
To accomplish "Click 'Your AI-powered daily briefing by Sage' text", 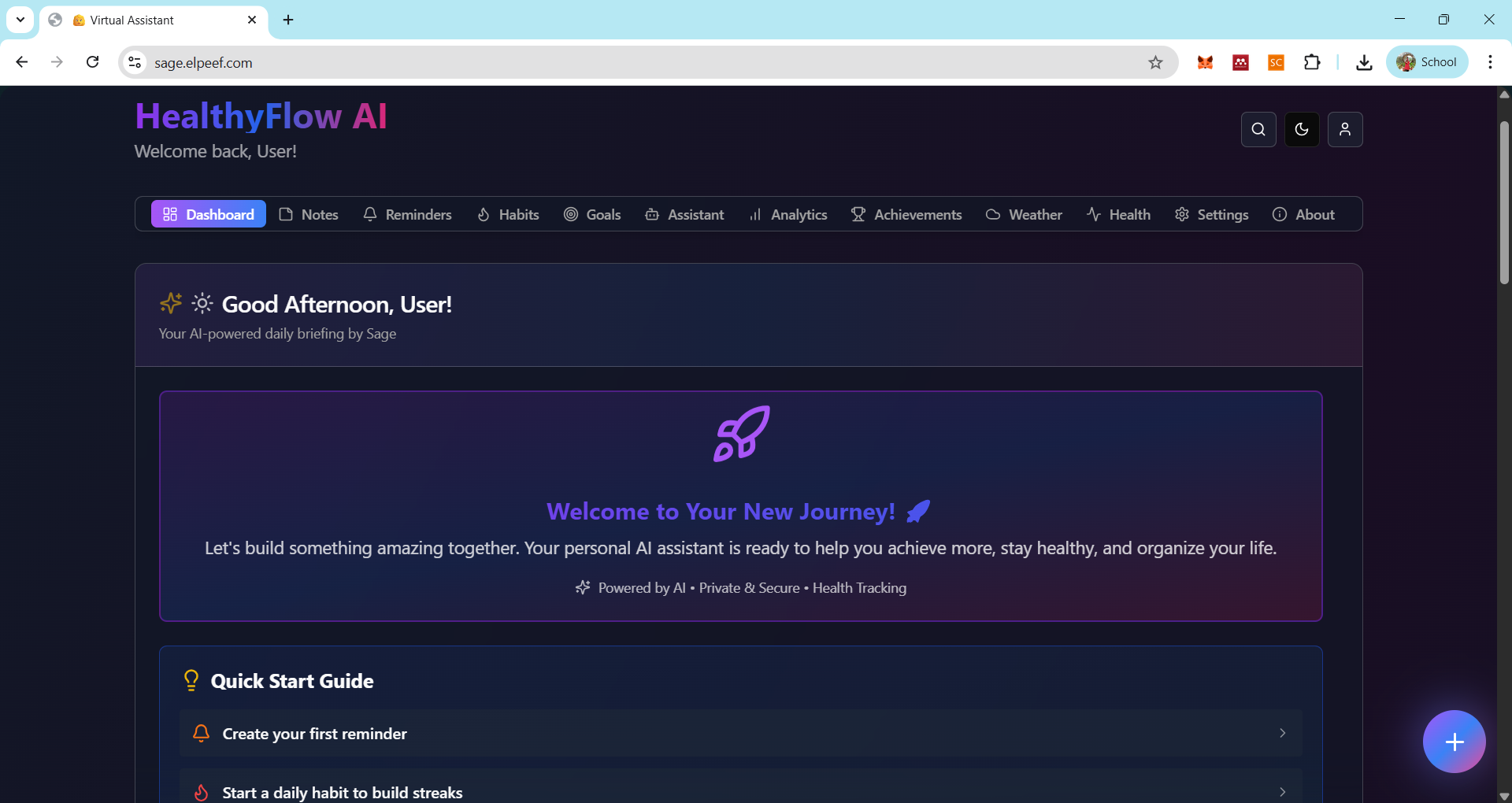I will (x=277, y=334).
